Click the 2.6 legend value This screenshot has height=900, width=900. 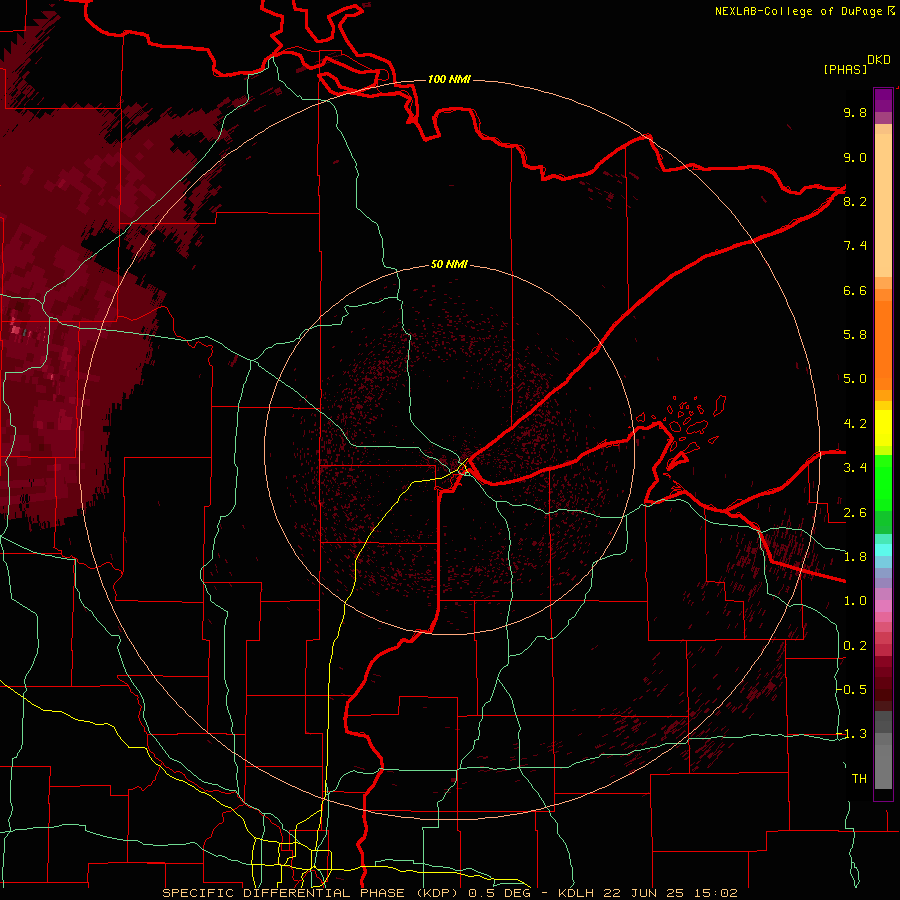coord(855,513)
